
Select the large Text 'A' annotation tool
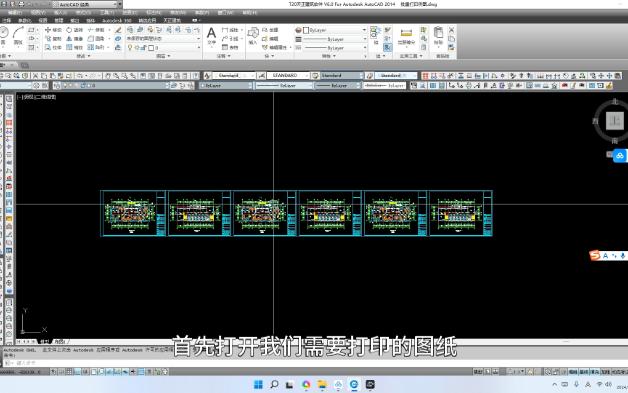[x=211, y=36]
